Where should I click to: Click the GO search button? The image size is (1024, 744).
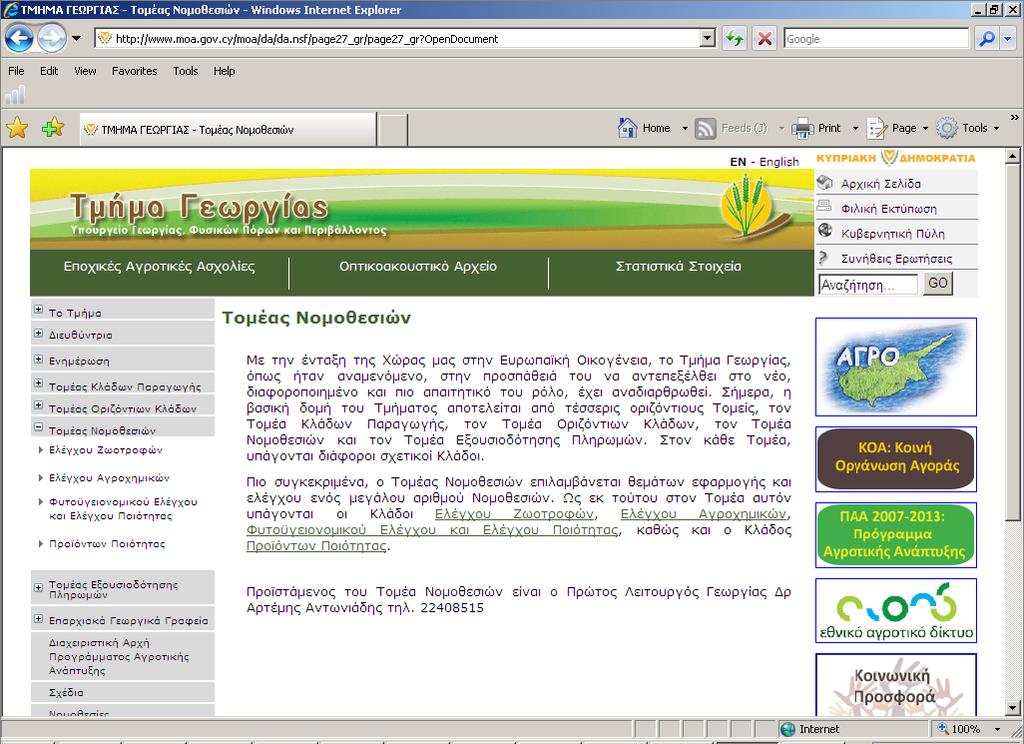pyautogui.click(x=938, y=283)
